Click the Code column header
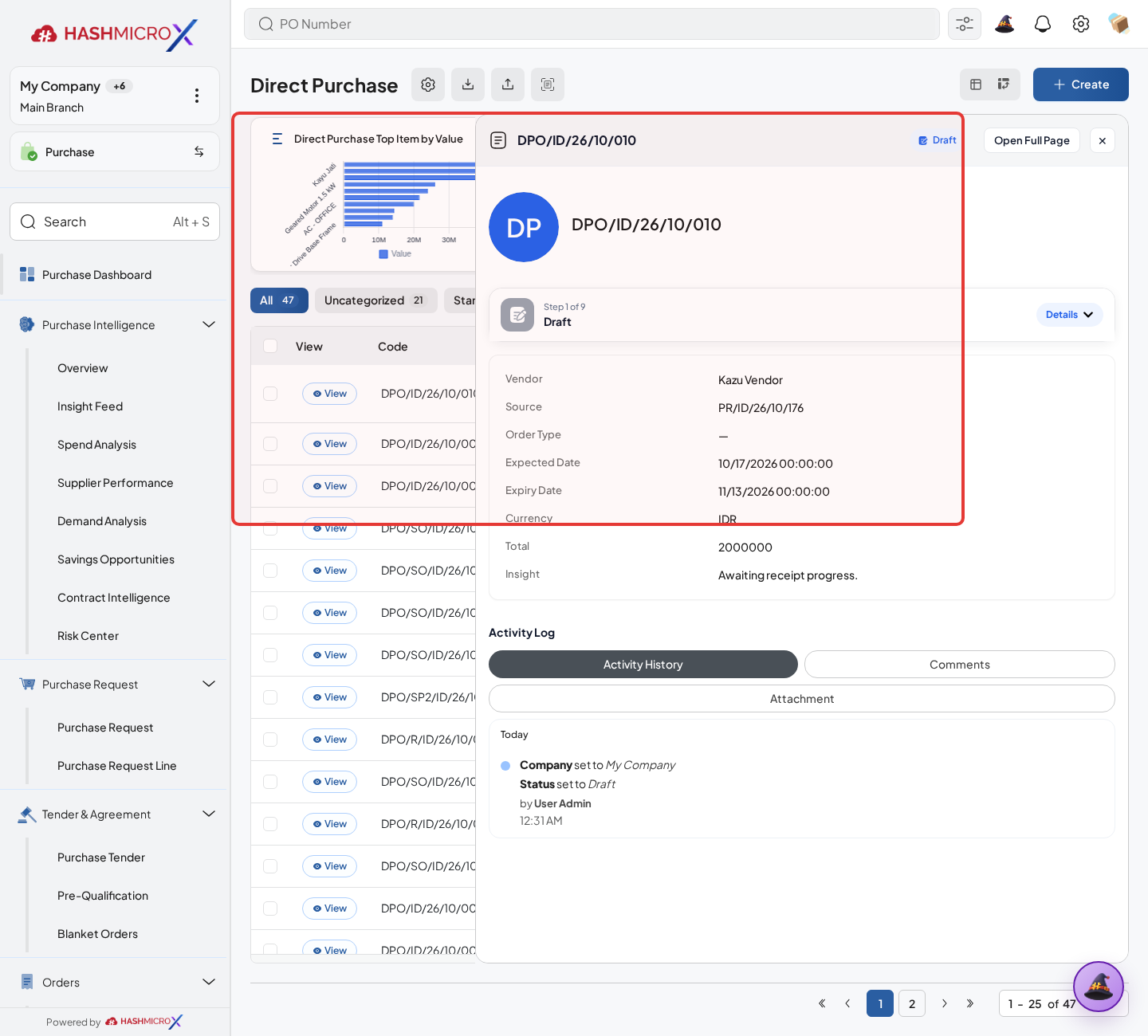The width and height of the screenshot is (1148, 1036). 393,347
